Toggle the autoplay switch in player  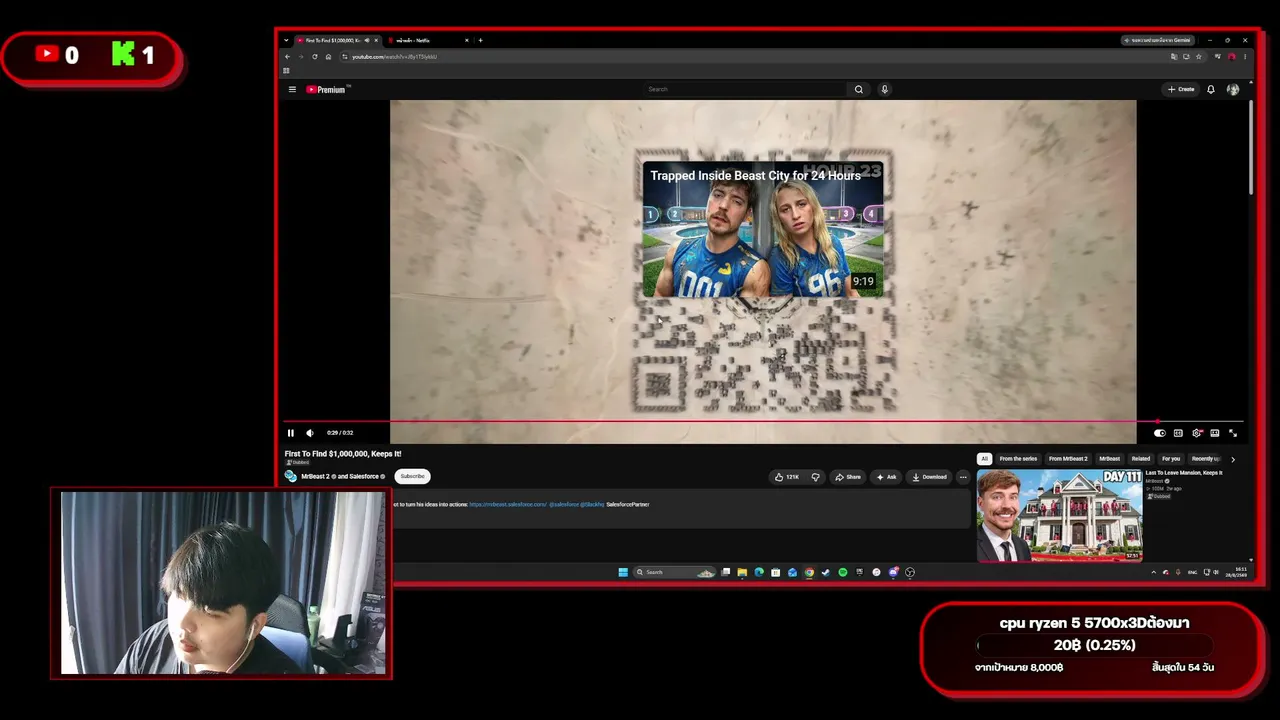(x=1159, y=433)
